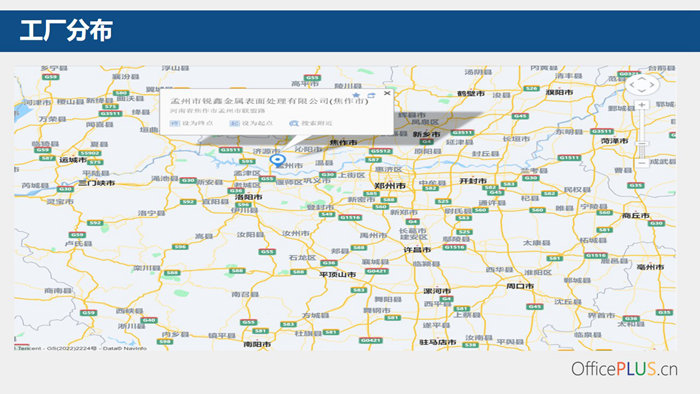The image size is (700, 394).
Task: Click the 郑州市 city label
Action: click(390, 186)
